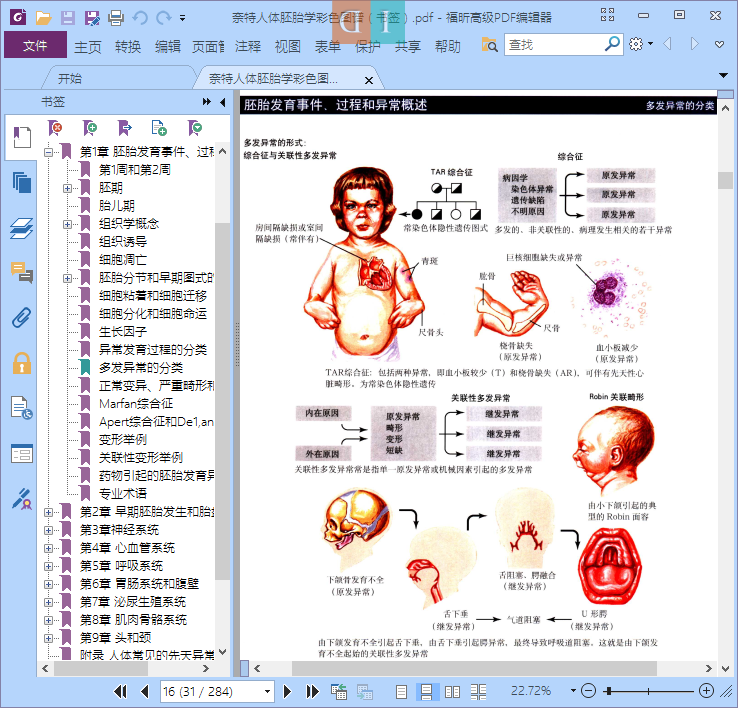This screenshot has width=738, height=708.
Task: Undo the last action
Action: pyautogui.click(x=140, y=18)
